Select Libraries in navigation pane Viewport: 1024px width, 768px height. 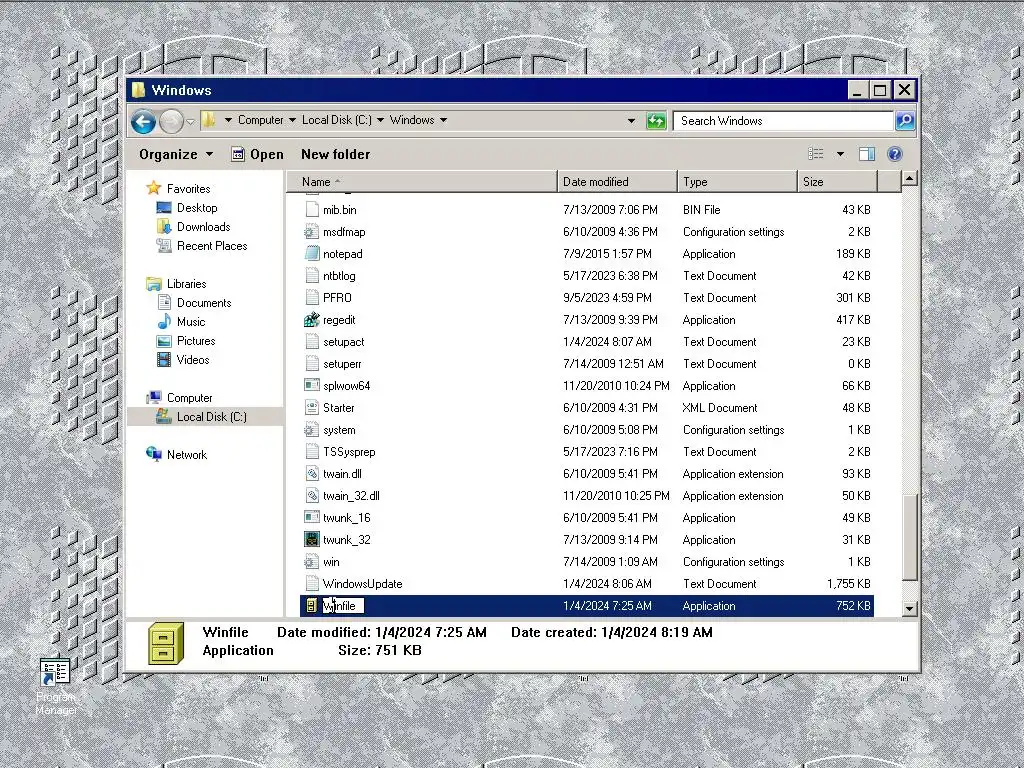186,283
